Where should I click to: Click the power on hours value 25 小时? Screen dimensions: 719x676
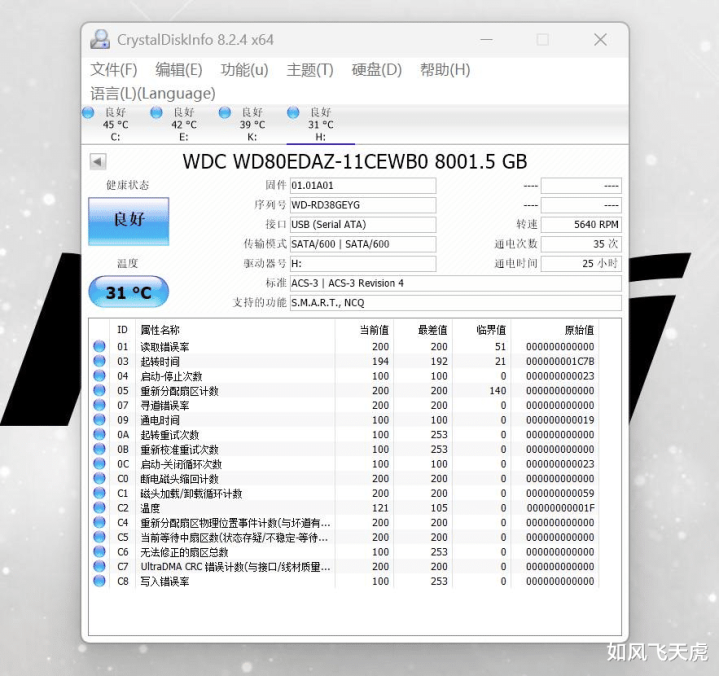click(x=581, y=264)
